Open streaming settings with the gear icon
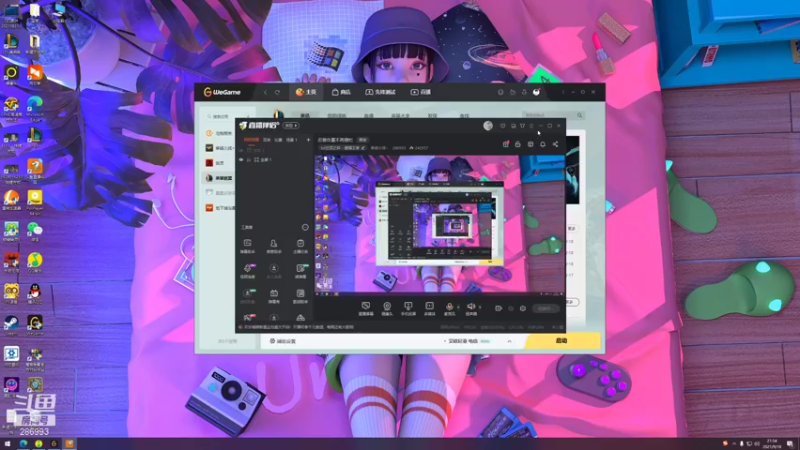This screenshot has width=800, height=450. pos(523,308)
